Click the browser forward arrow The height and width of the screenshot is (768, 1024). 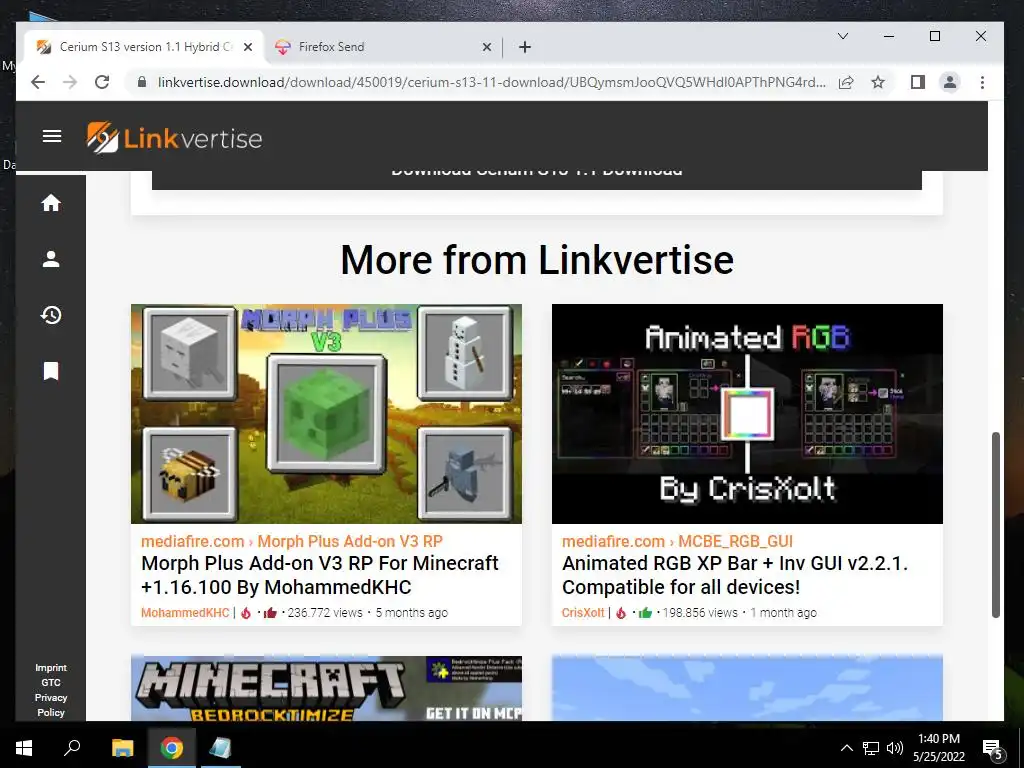(70, 82)
